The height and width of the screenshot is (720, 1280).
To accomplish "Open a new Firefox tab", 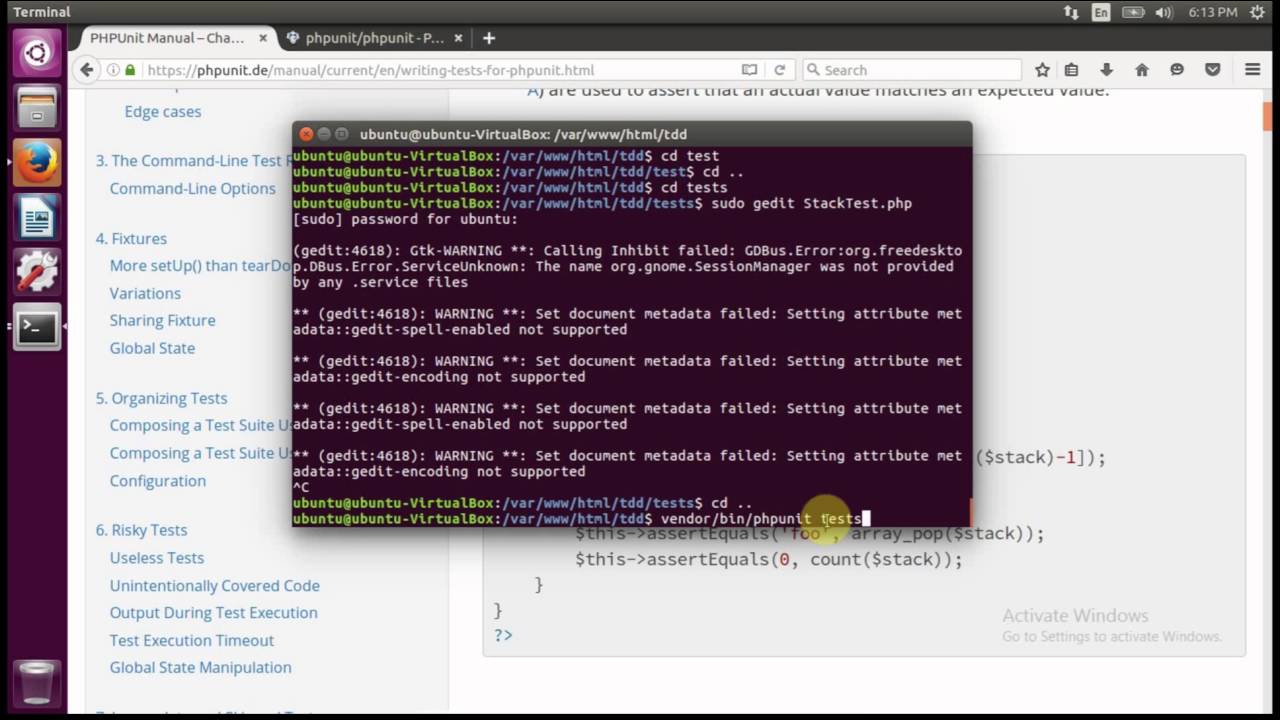I will coord(488,38).
